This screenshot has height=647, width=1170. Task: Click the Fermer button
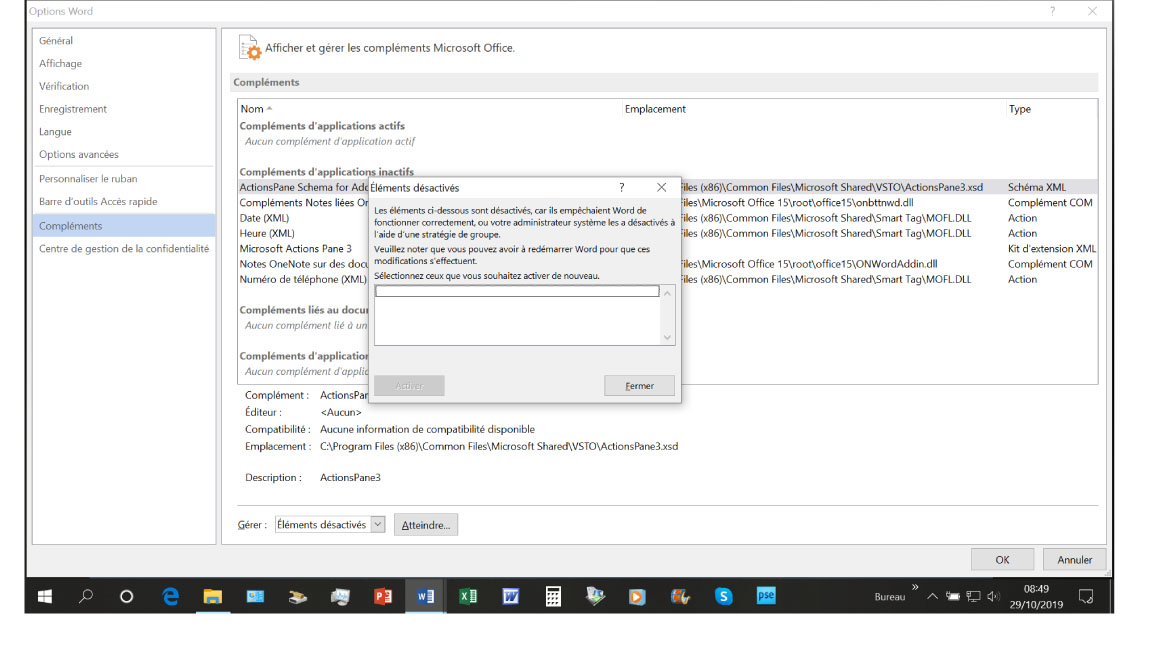[639, 386]
